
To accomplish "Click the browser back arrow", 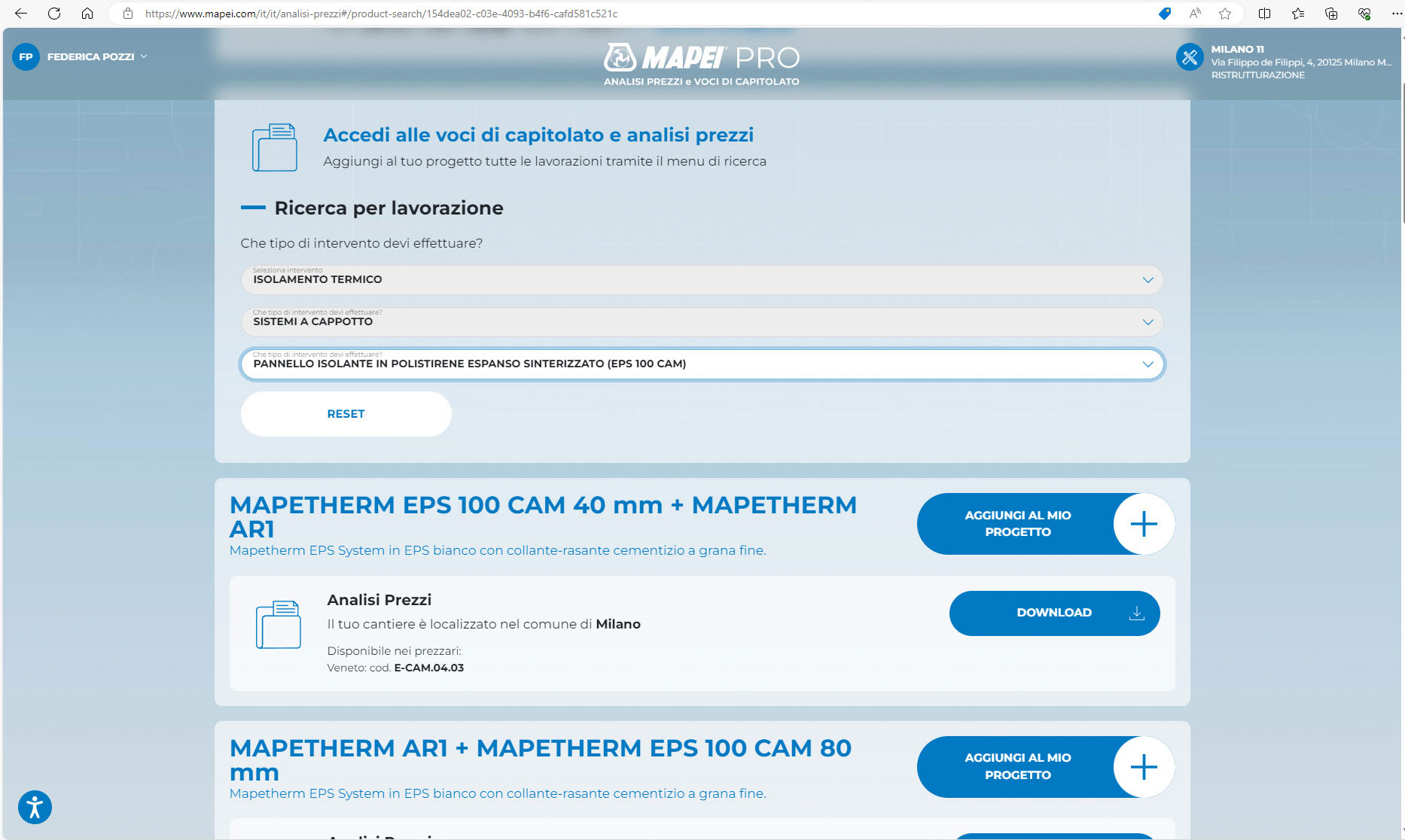I will (21, 14).
